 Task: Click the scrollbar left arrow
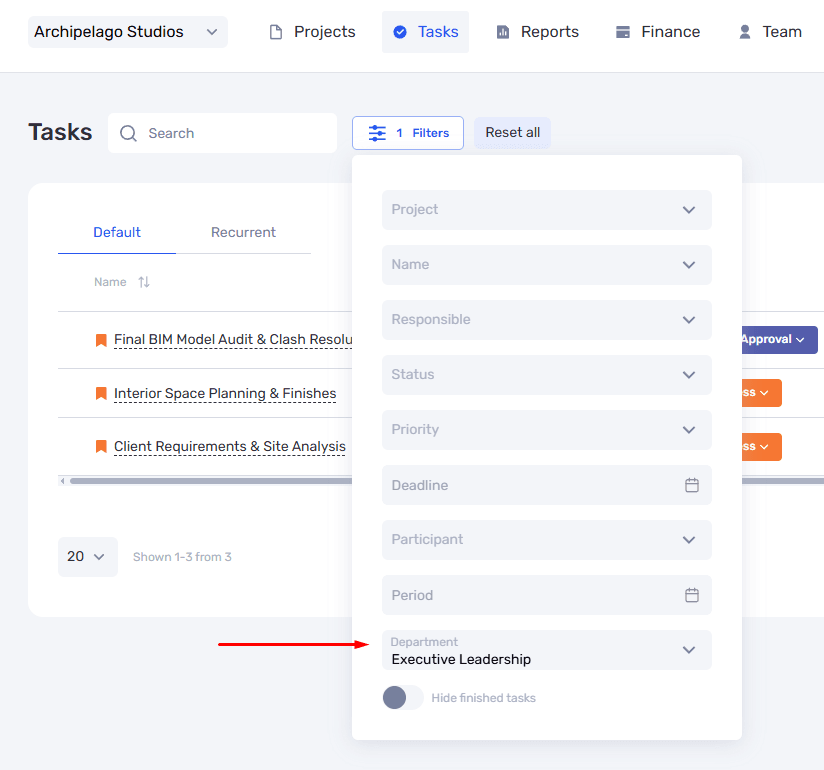(x=63, y=481)
